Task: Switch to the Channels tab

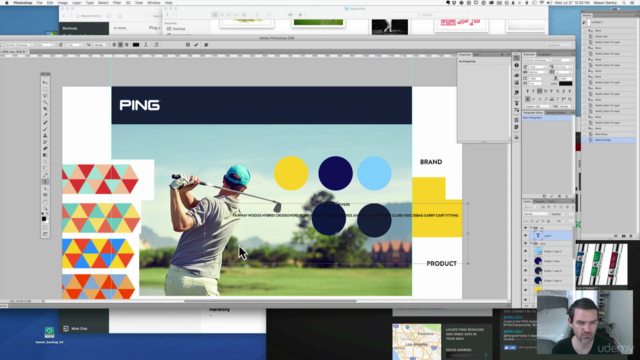Action: [x=540, y=201]
